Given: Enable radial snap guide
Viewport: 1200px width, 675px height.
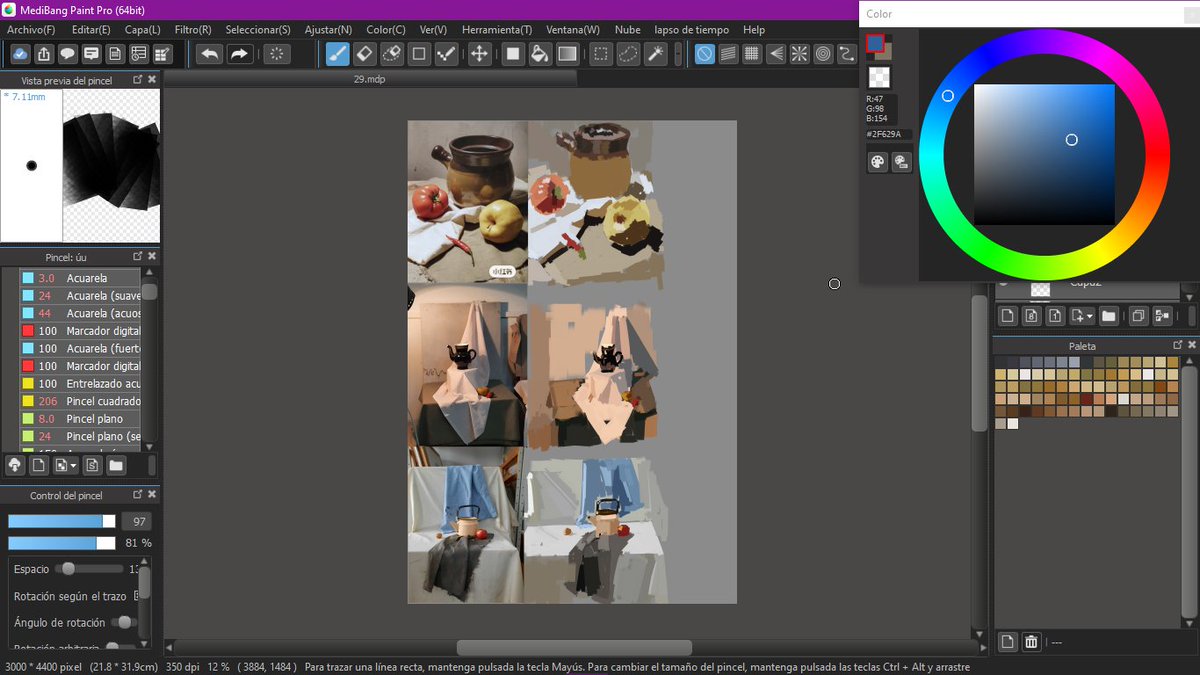Looking at the screenshot, I should [800, 54].
